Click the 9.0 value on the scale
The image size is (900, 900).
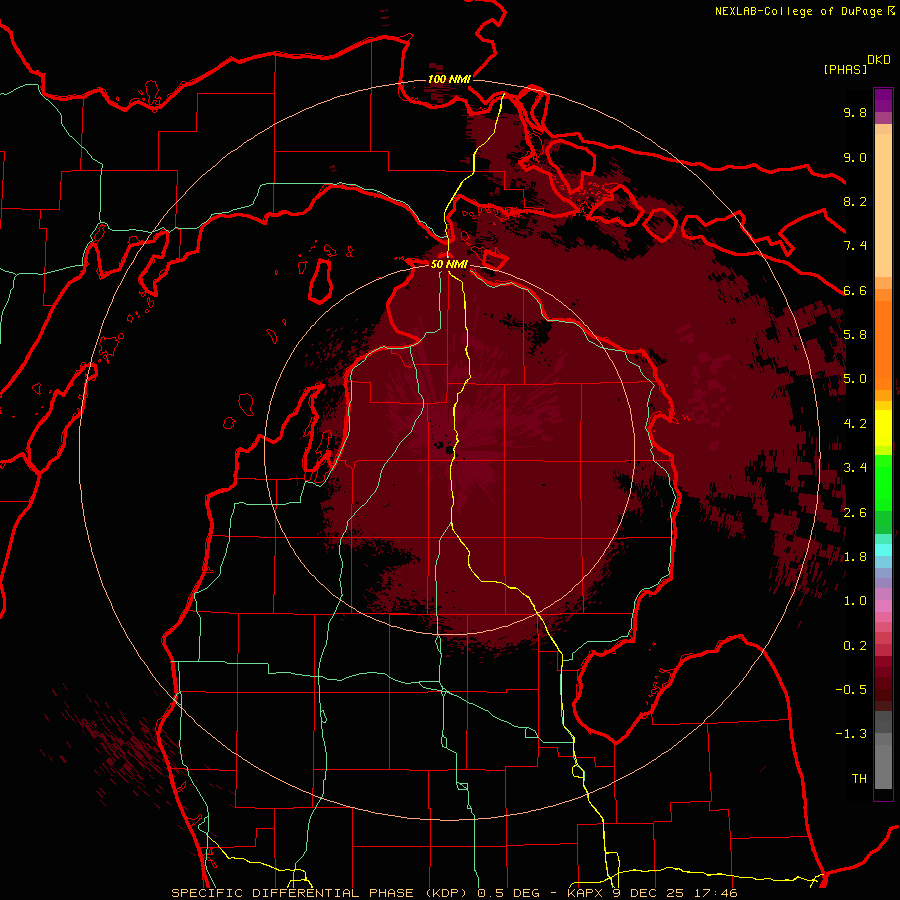pos(855,157)
